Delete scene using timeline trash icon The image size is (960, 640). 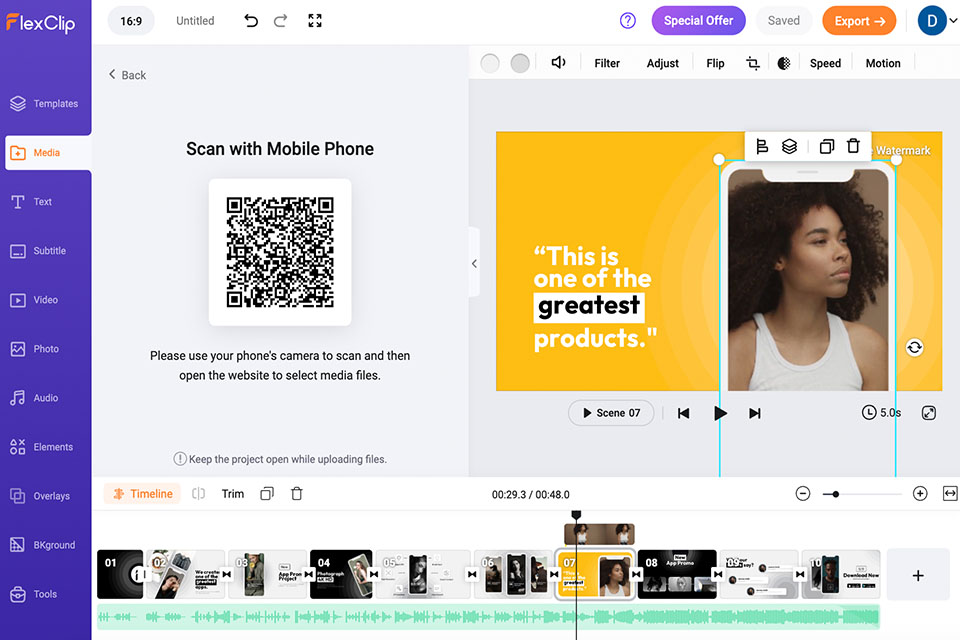point(296,494)
